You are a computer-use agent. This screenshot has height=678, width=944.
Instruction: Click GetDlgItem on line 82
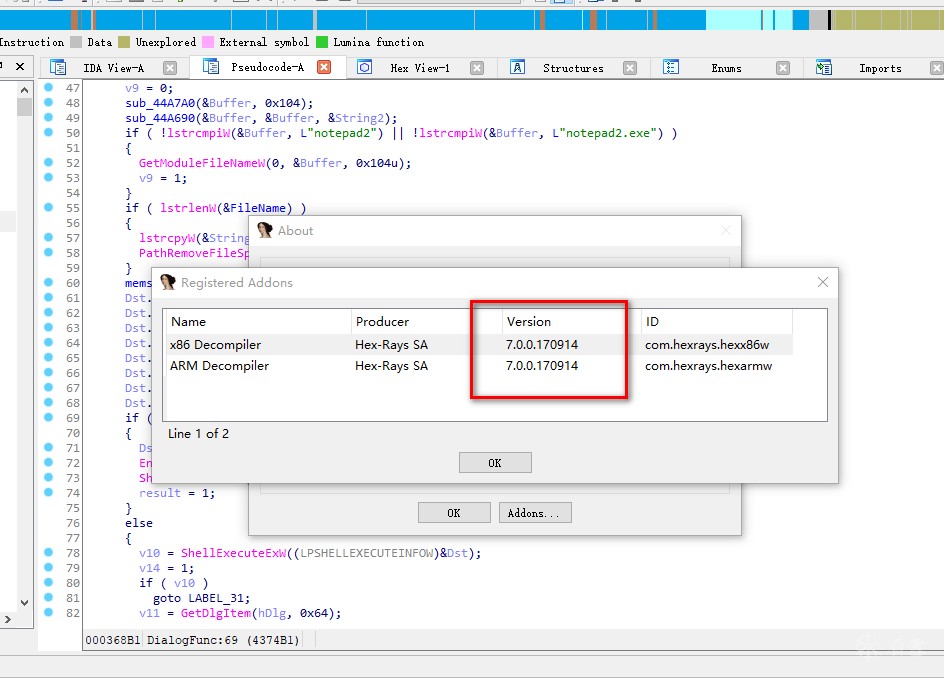pyautogui.click(x=216, y=613)
